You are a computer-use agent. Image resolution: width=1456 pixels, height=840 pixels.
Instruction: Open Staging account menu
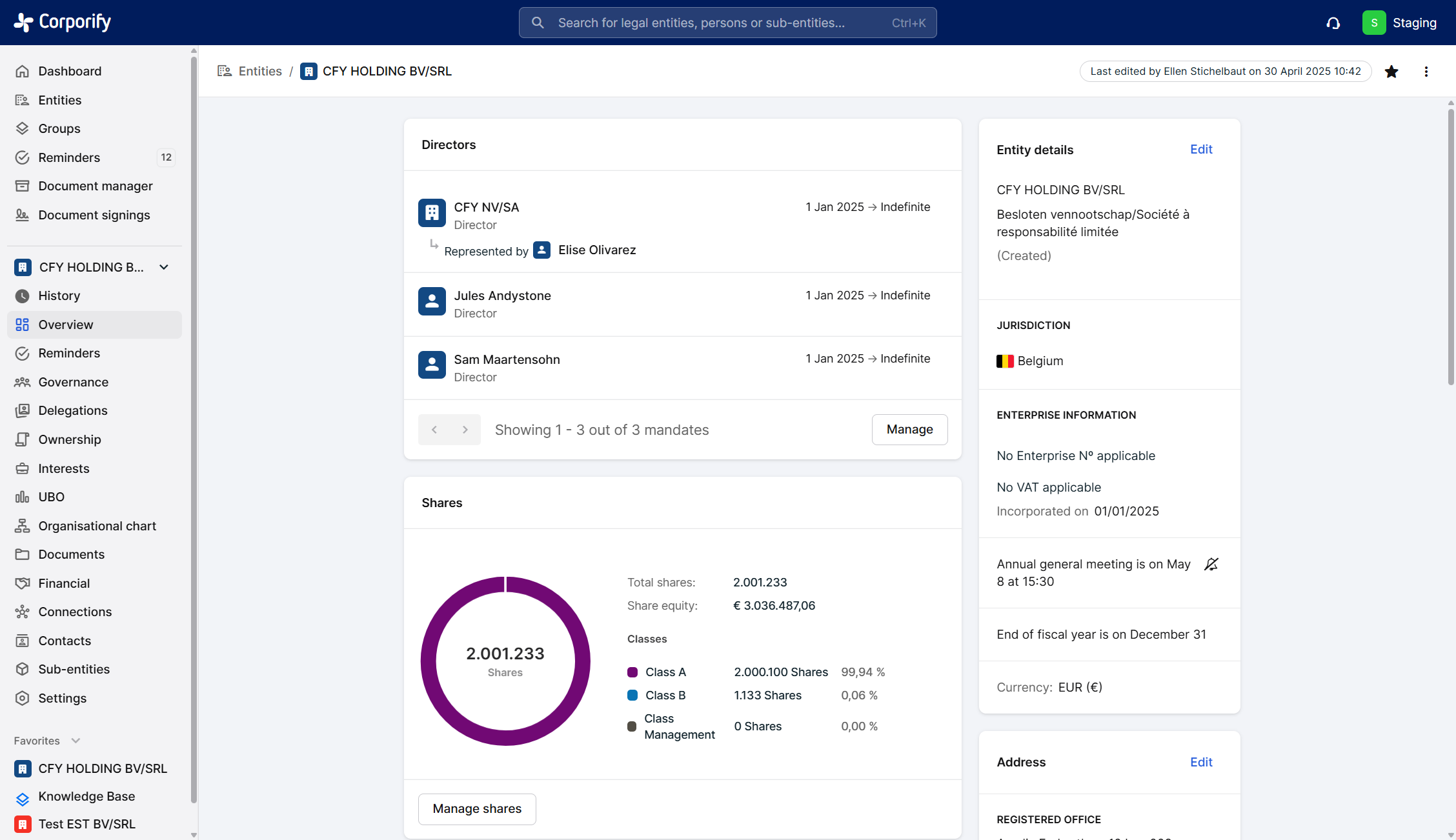point(1399,23)
